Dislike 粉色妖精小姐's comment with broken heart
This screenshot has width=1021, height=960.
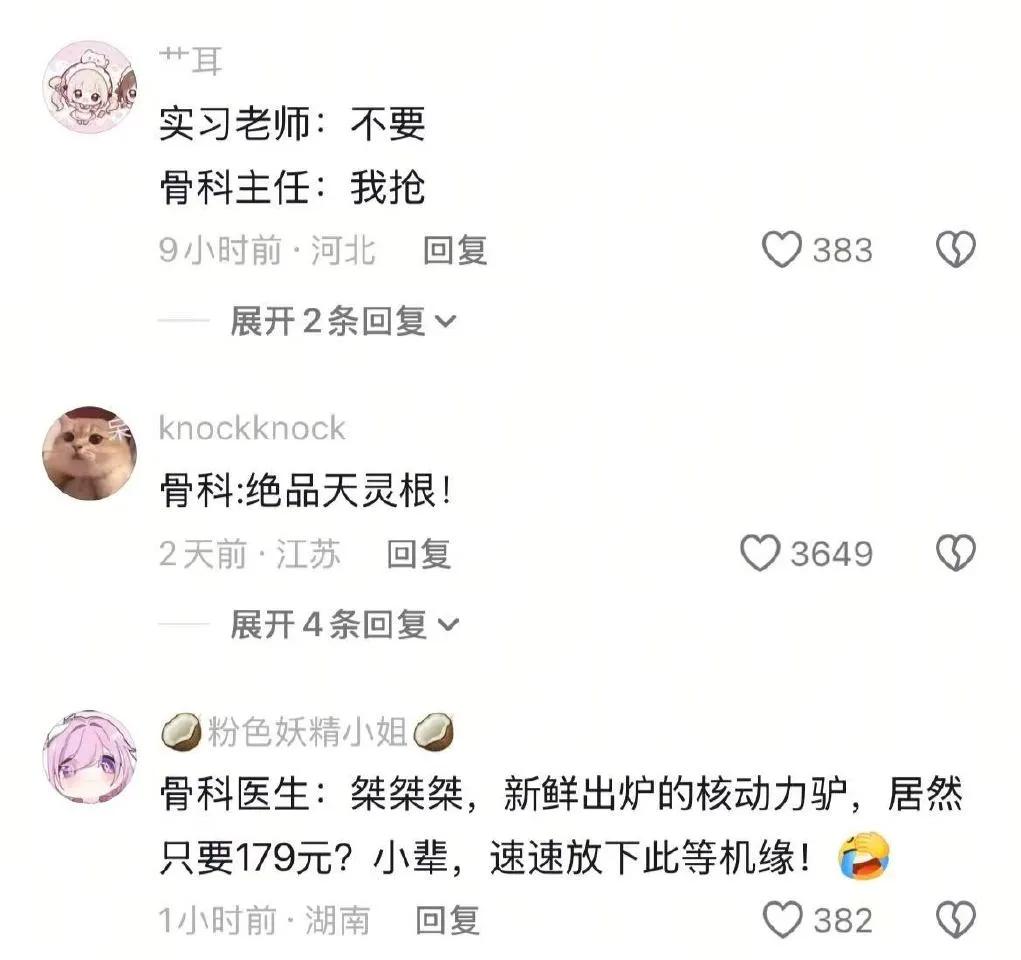(955, 920)
